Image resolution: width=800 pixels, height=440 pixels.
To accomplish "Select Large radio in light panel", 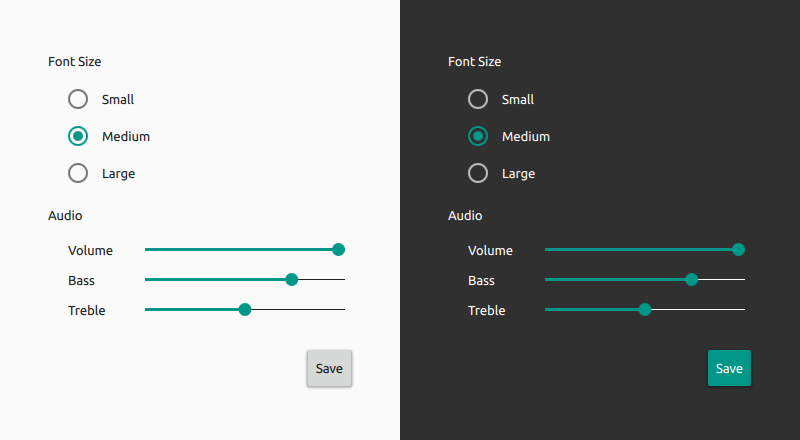I will (x=78, y=173).
